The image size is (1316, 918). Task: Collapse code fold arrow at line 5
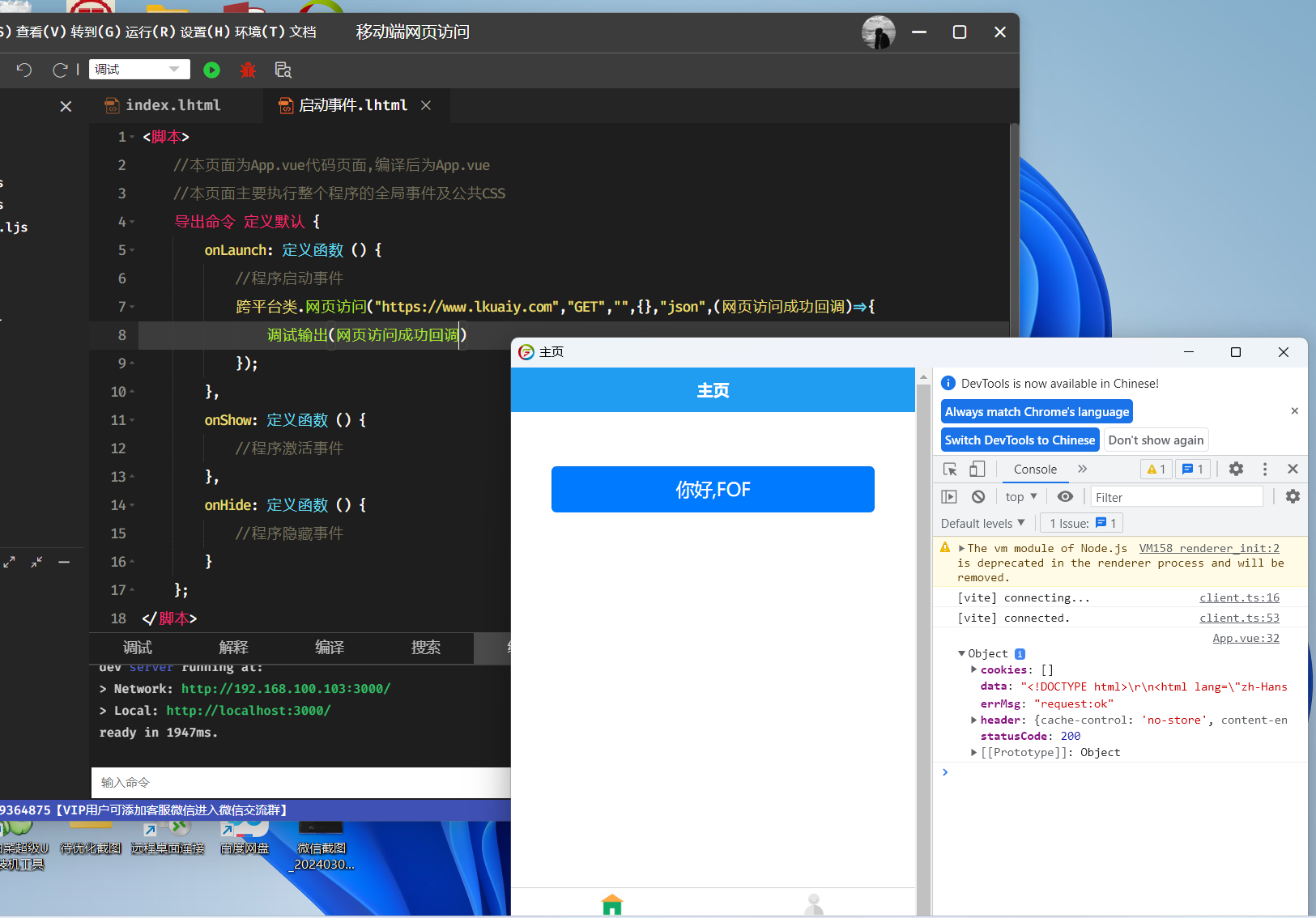[x=132, y=250]
